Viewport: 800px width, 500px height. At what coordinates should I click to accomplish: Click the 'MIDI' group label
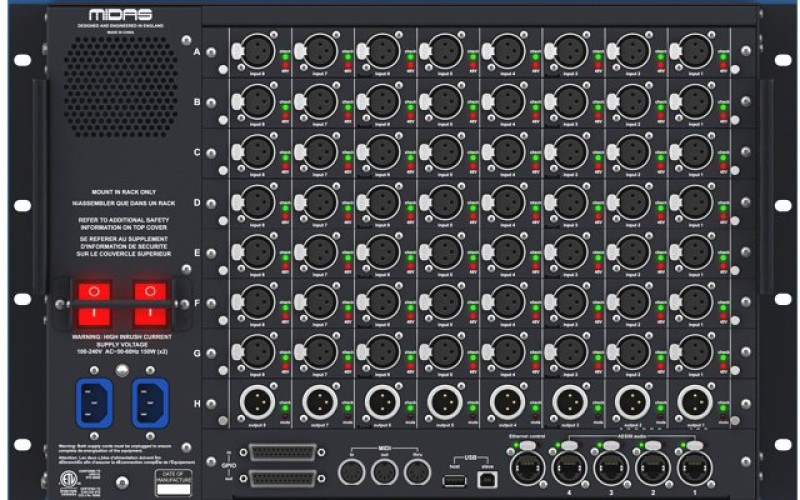pos(385,448)
